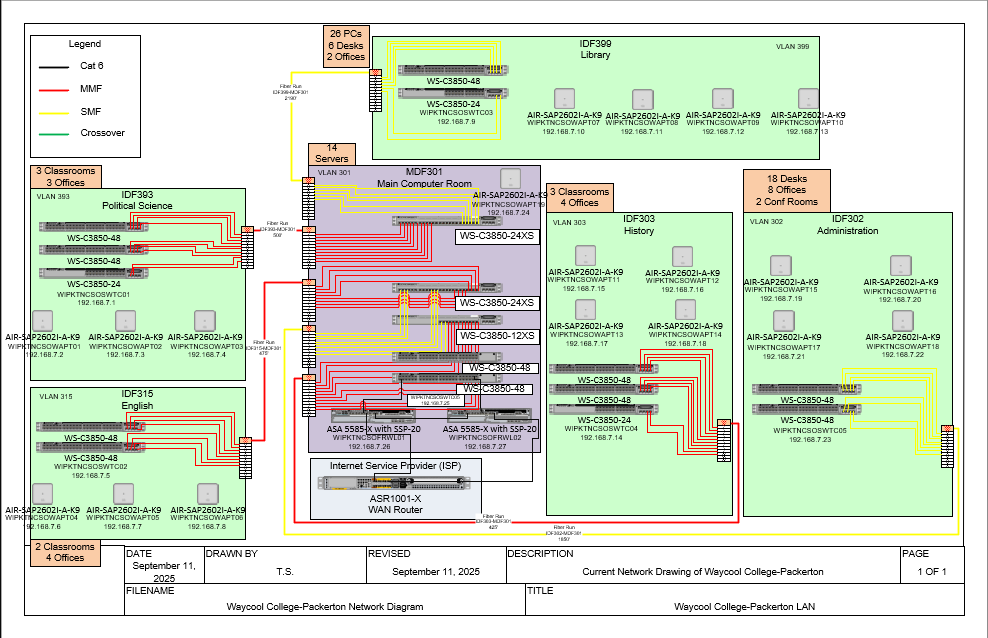This screenshot has width=988, height=638.
Task: Click the Administration patch panel icon
Action: 948,447
